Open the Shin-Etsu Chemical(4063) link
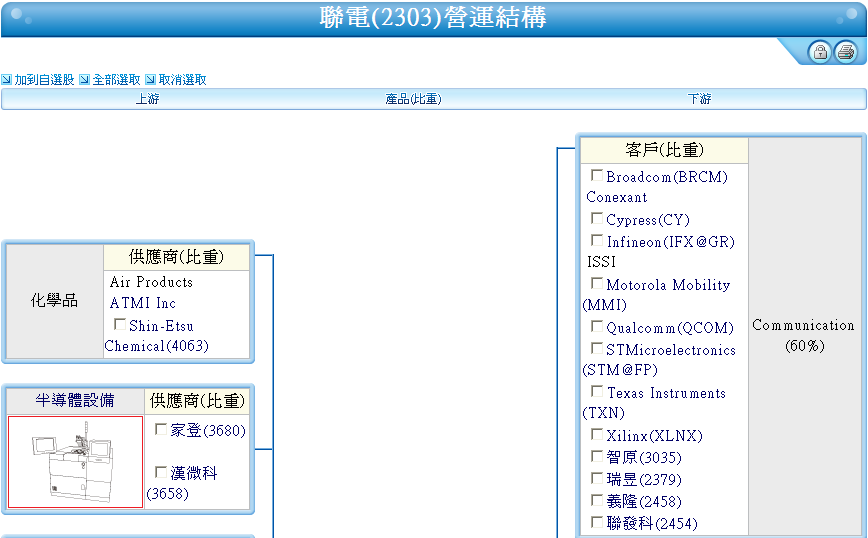Viewport: 868px width, 538px height. 157,336
